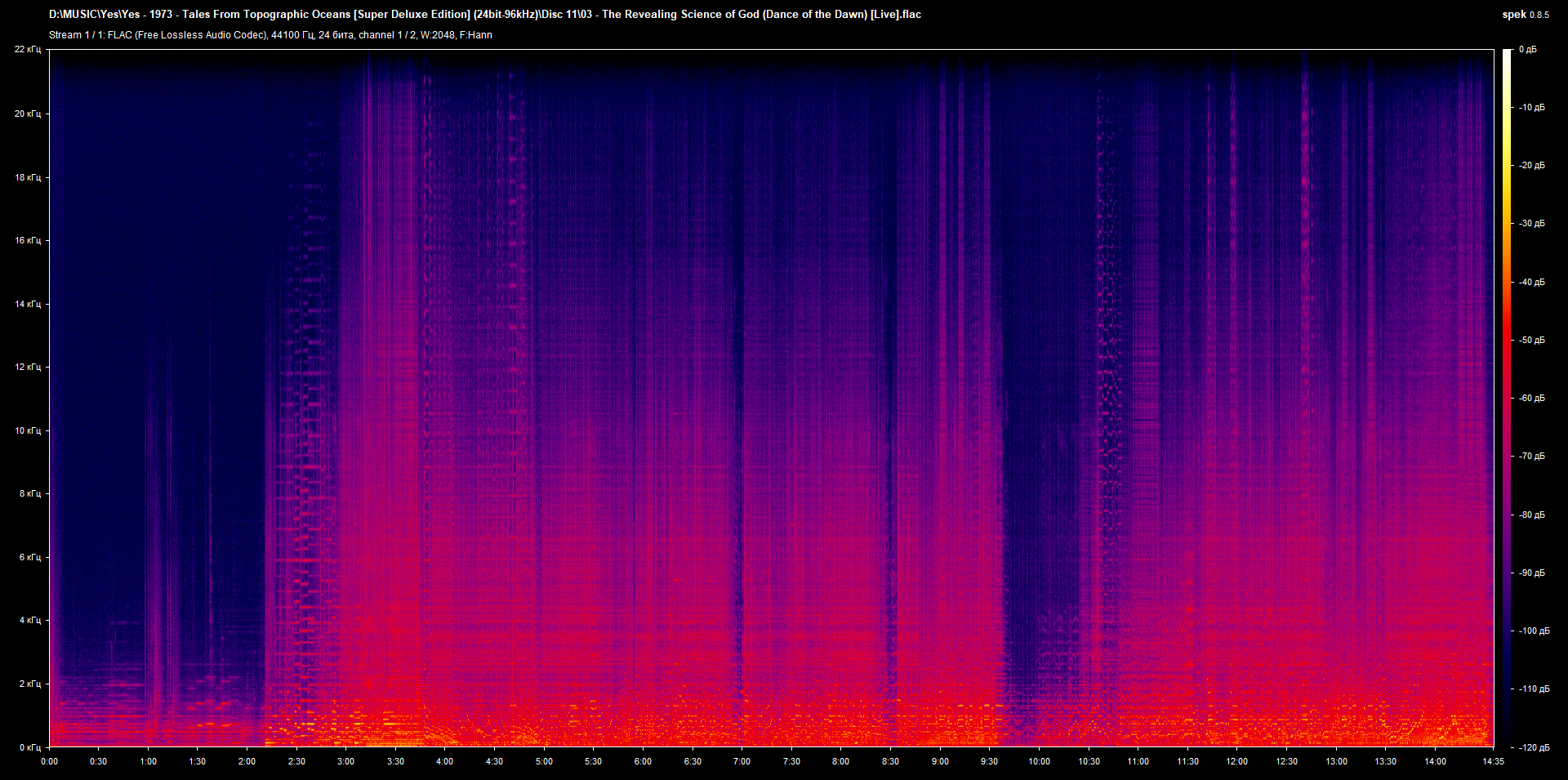This screenshot has width=1568, height=780.
Task: Click the -40 дБ level scale label
Action: point(1531,283)
